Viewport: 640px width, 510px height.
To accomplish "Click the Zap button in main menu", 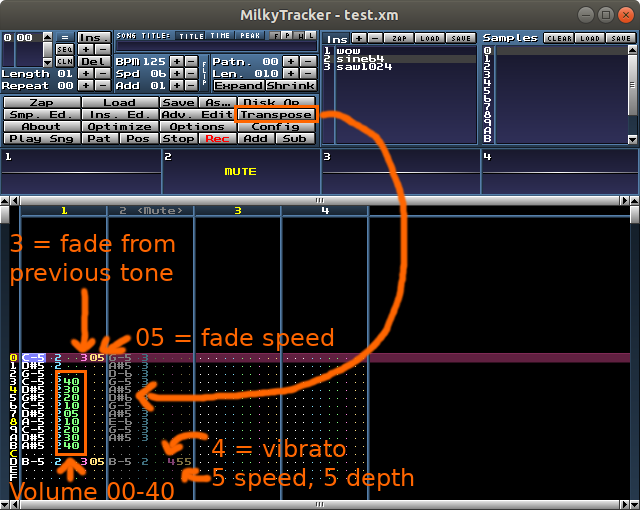I will tap(42, 102).
